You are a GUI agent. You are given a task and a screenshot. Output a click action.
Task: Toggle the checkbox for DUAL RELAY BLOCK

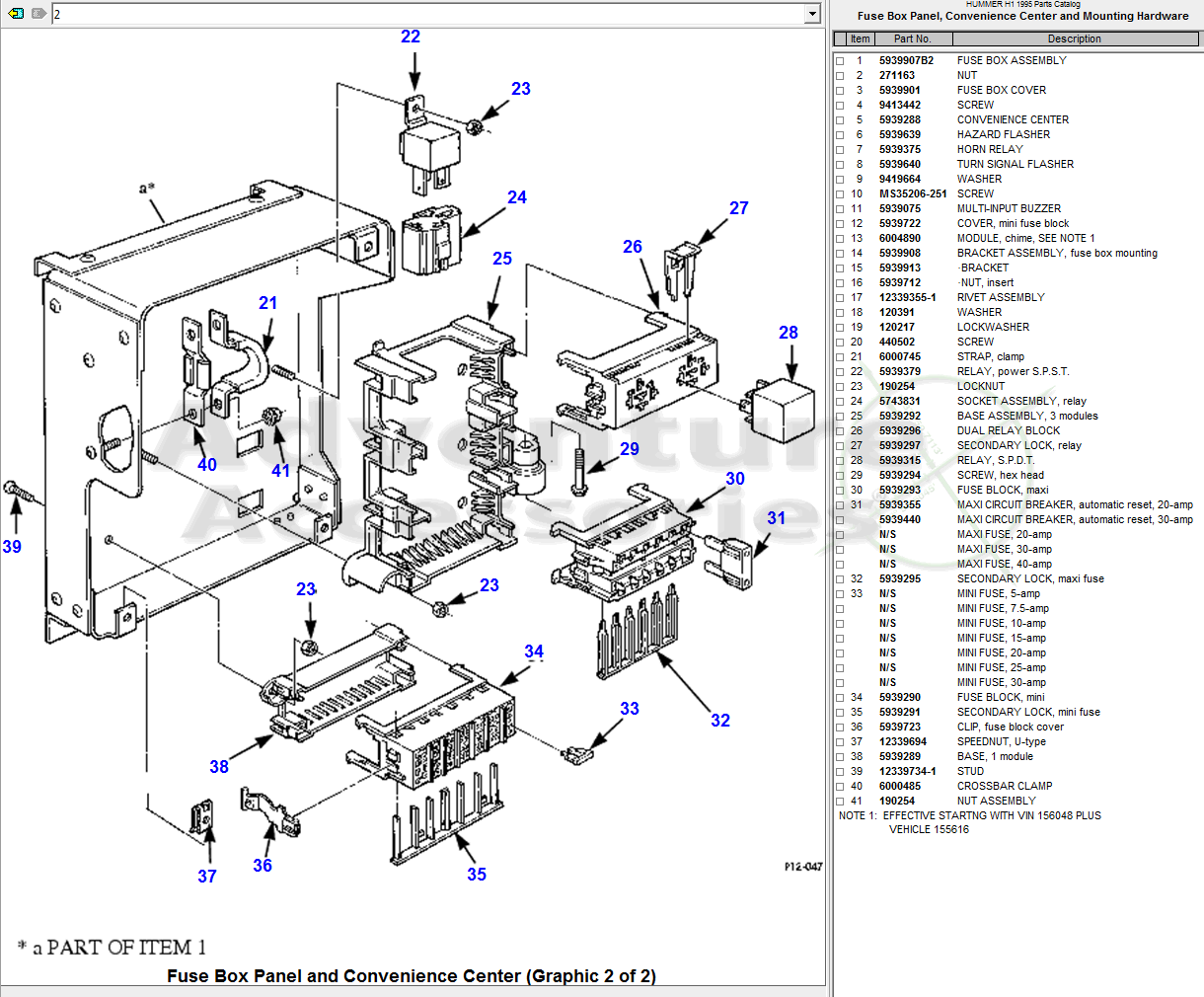pyautogui.click(x=840, y=431)
